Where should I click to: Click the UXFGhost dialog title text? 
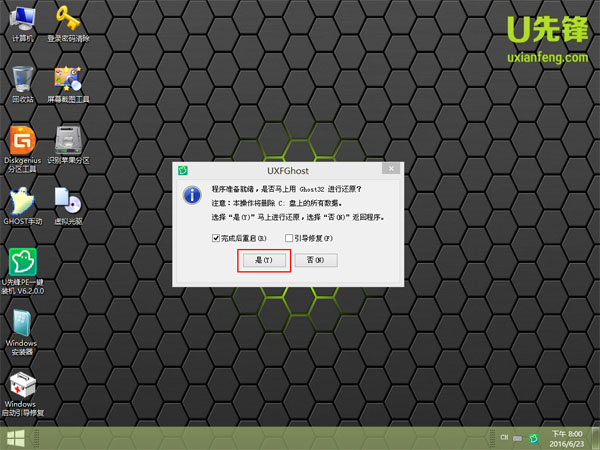[288, 171]
